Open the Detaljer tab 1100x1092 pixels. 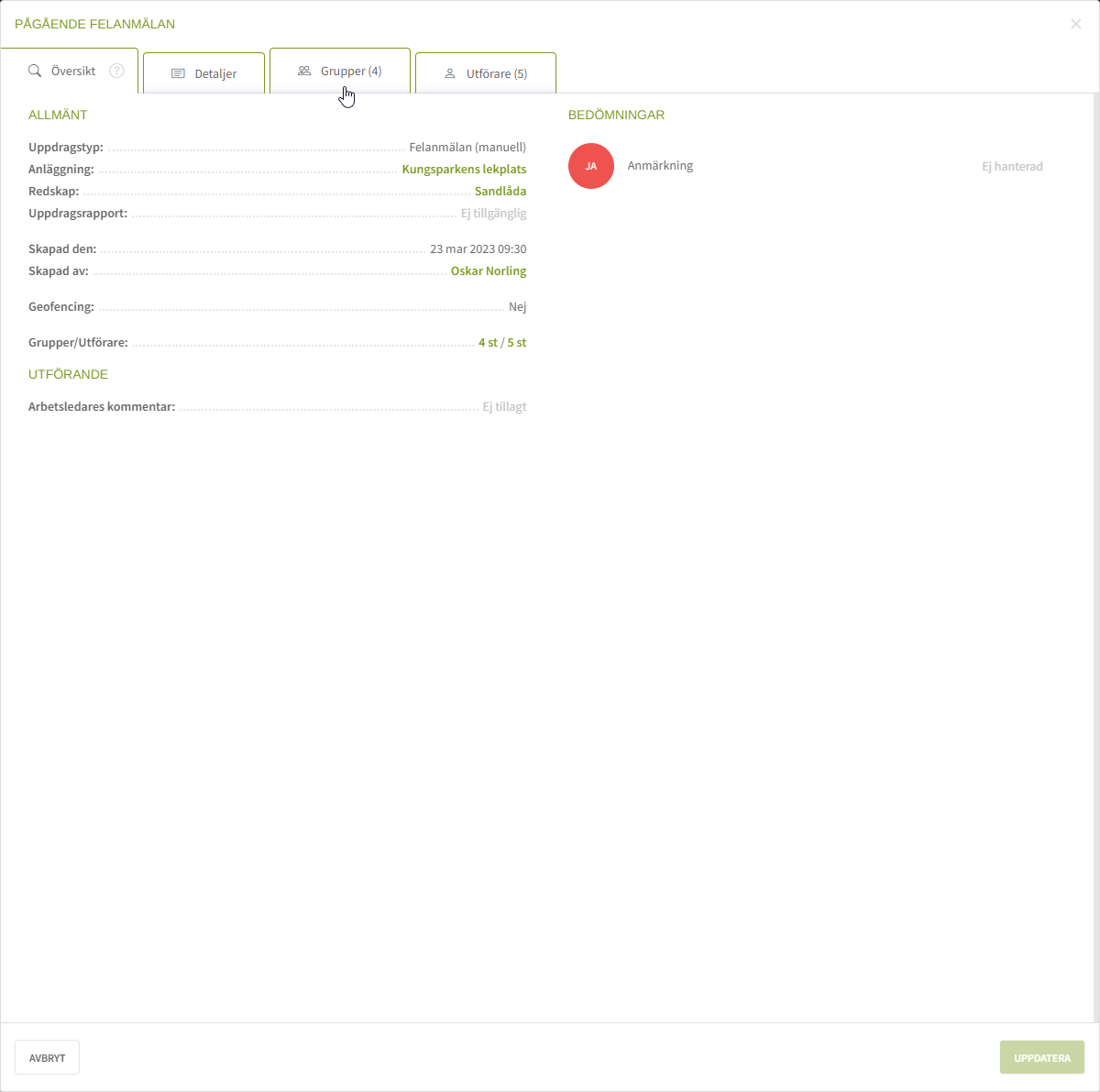[215, 73]
